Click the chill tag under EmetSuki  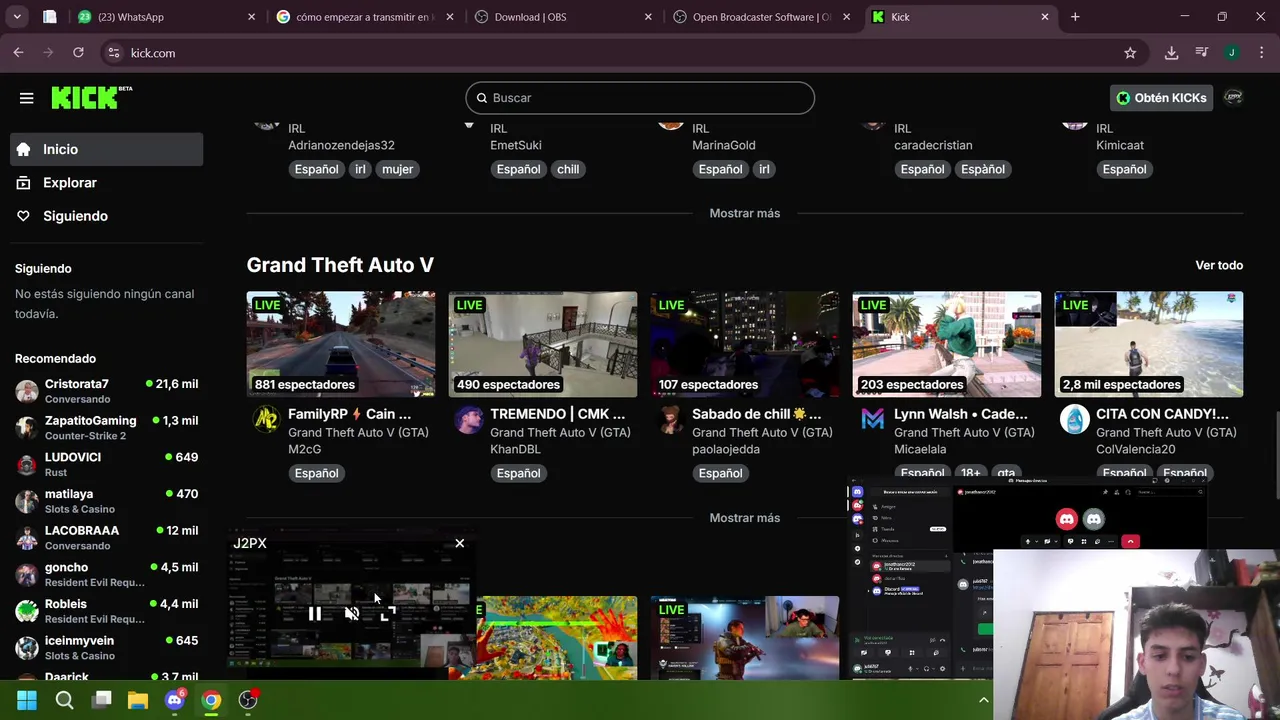[x=568, y=169]
